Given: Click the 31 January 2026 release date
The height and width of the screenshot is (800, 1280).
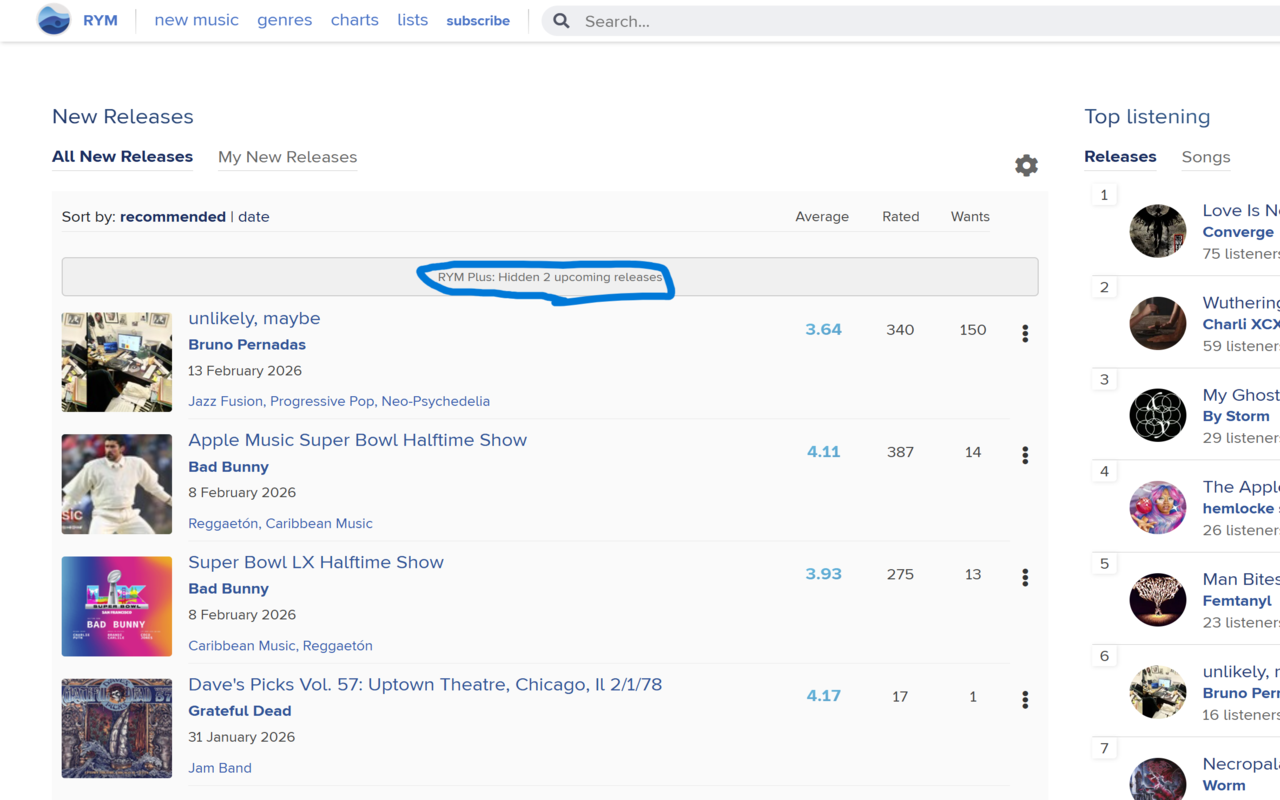Looking at the screenshot, I should click(241, 737).
